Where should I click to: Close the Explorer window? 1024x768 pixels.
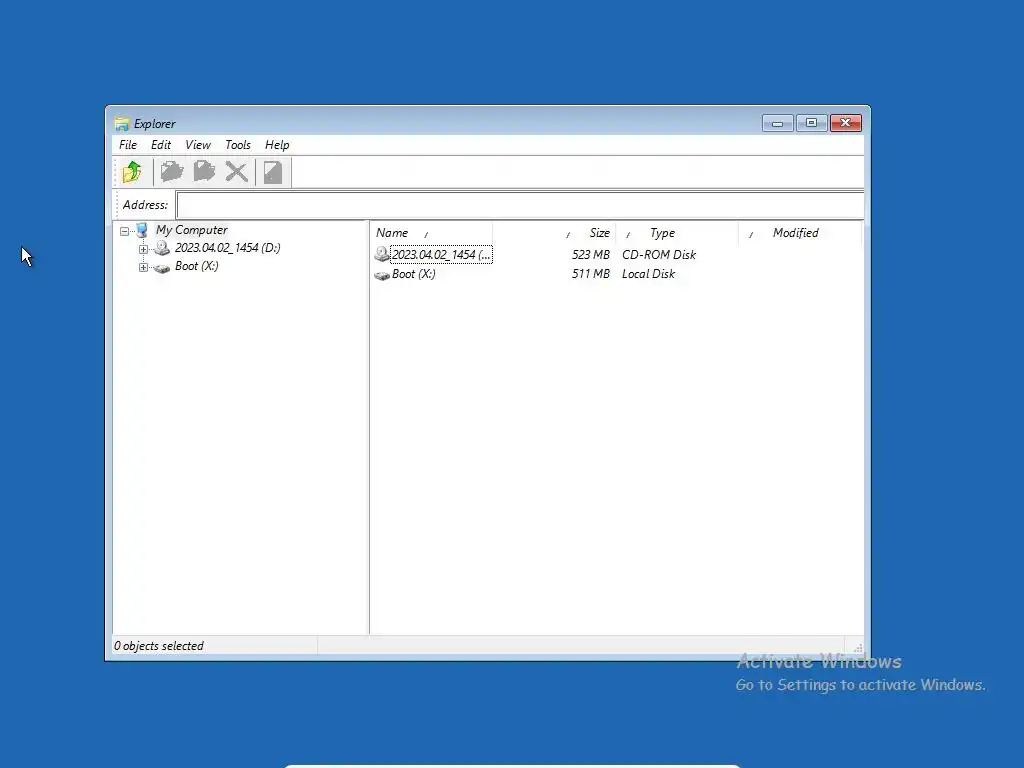click(846, 123)
